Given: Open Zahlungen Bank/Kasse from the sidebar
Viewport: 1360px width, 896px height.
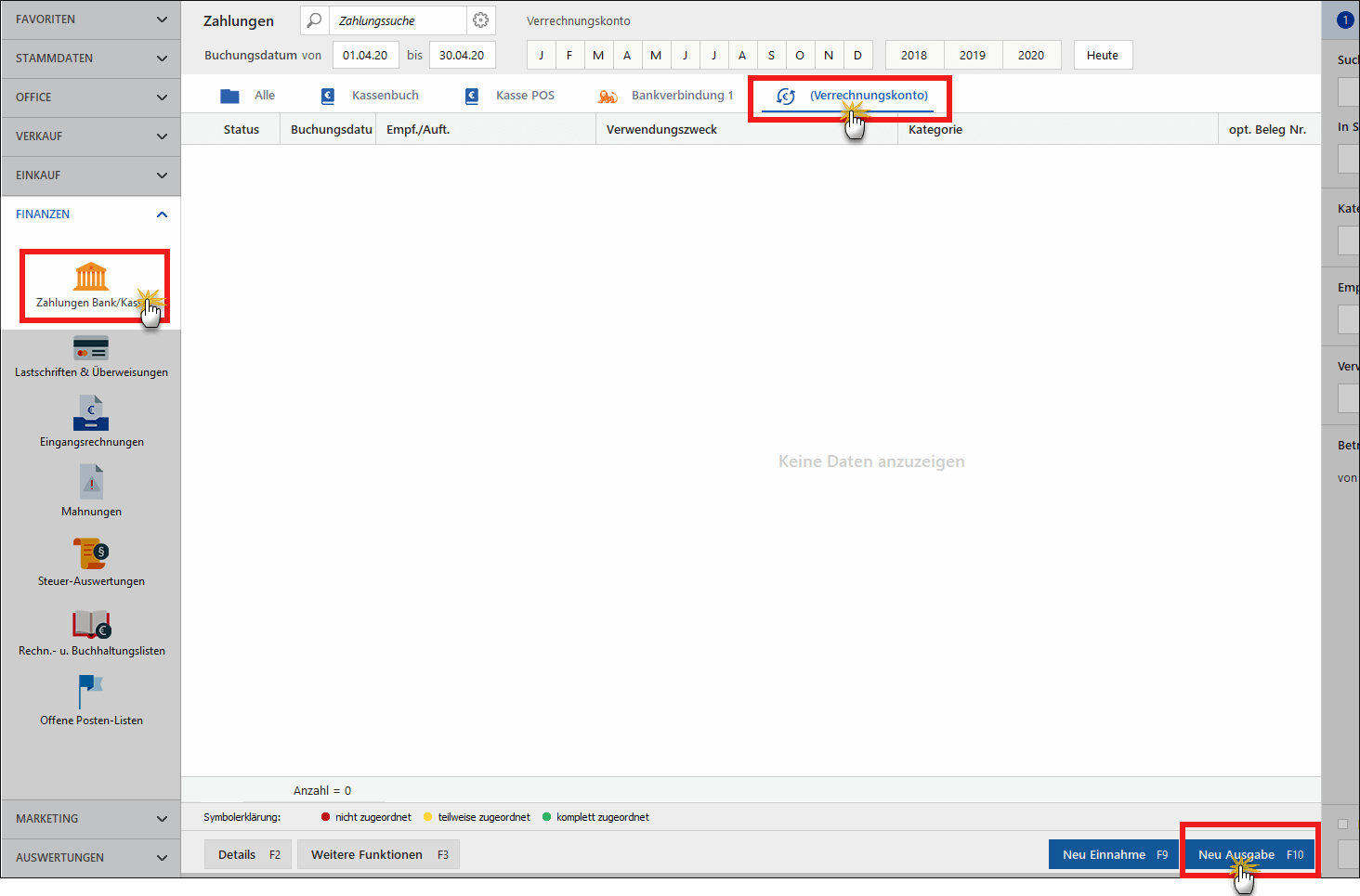Looking at the screenshot, I should click(x=91, y=284).
